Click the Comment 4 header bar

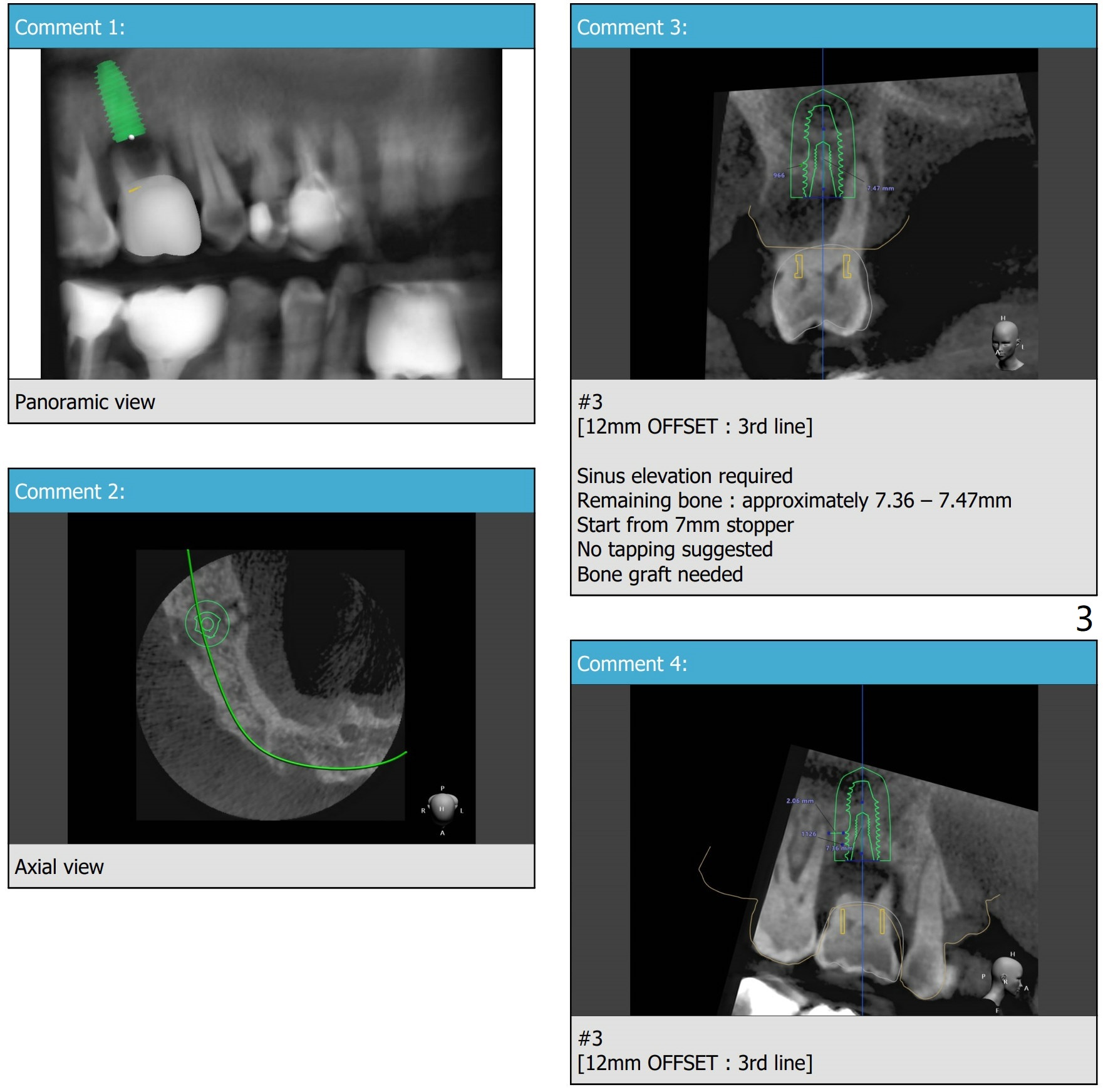(x=833, y=663)
